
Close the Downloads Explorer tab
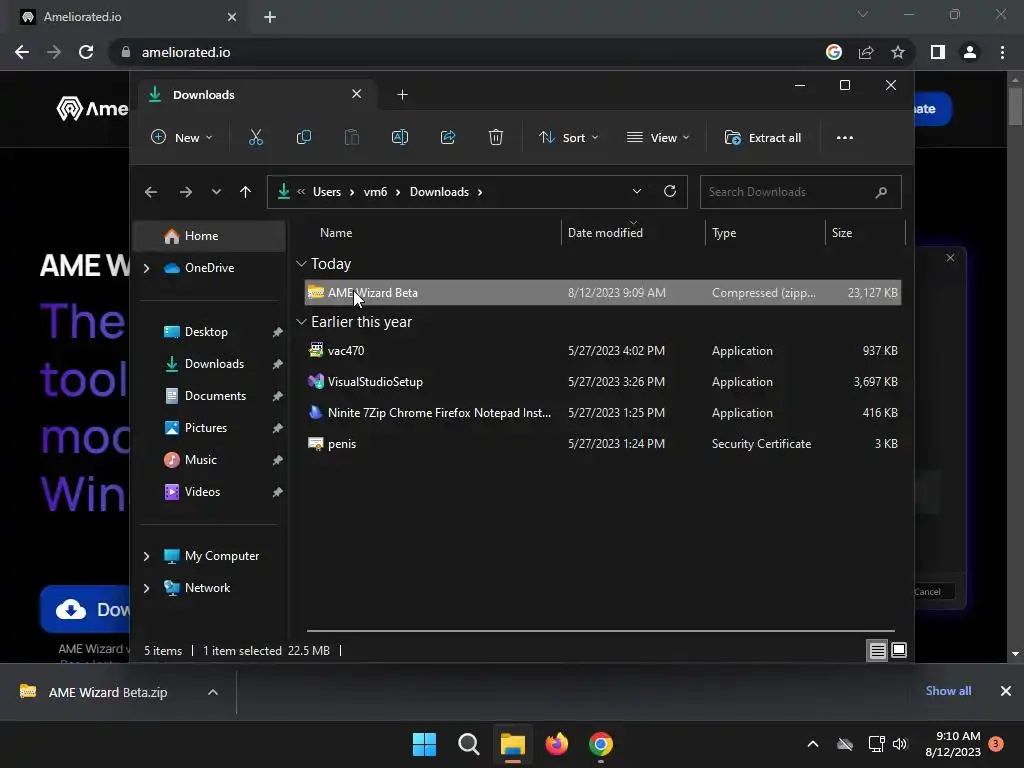click(x=357, y=94)
